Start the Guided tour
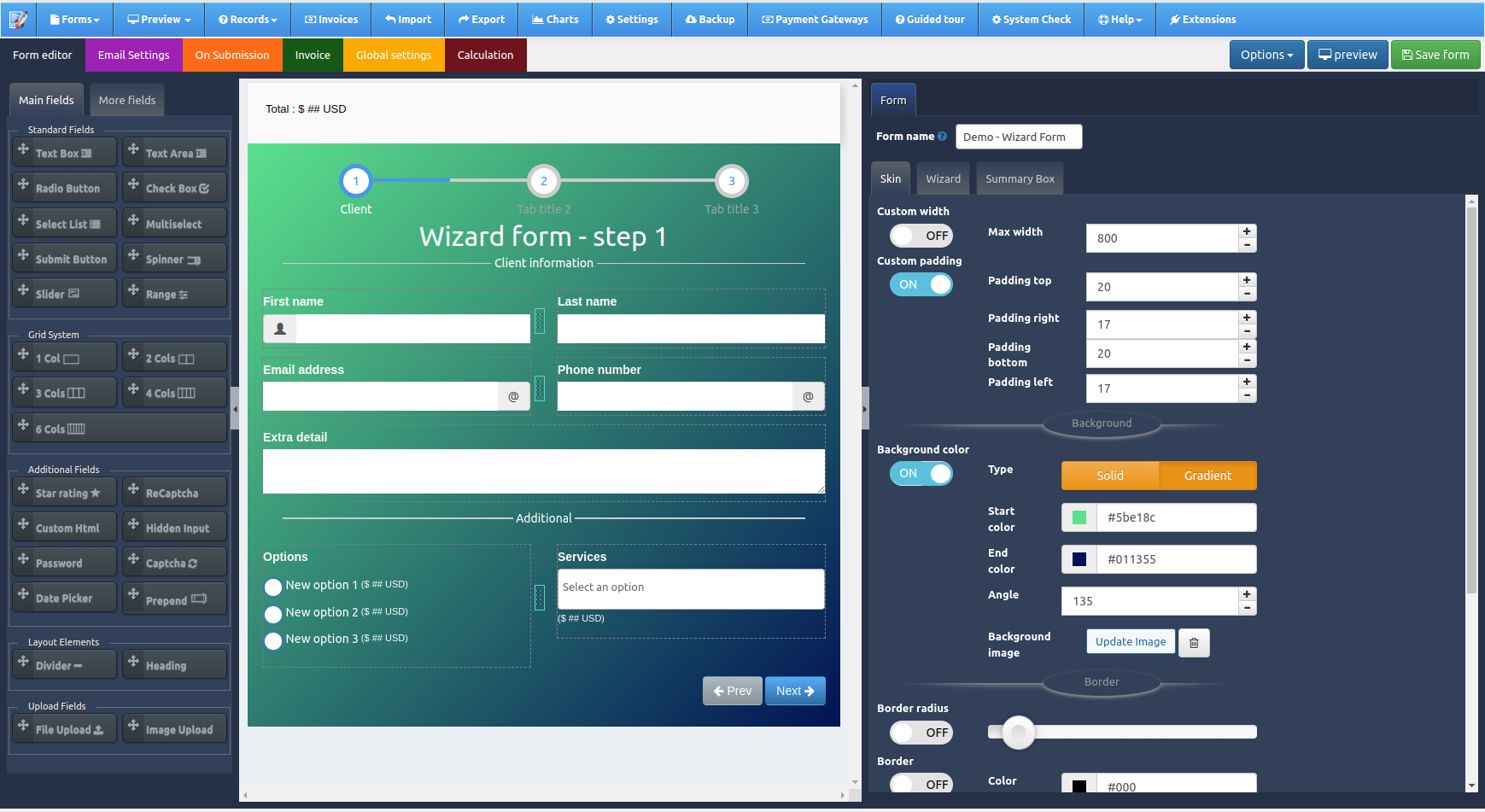The height and width of the screenshot is (812, 1485). coord(929,19)
